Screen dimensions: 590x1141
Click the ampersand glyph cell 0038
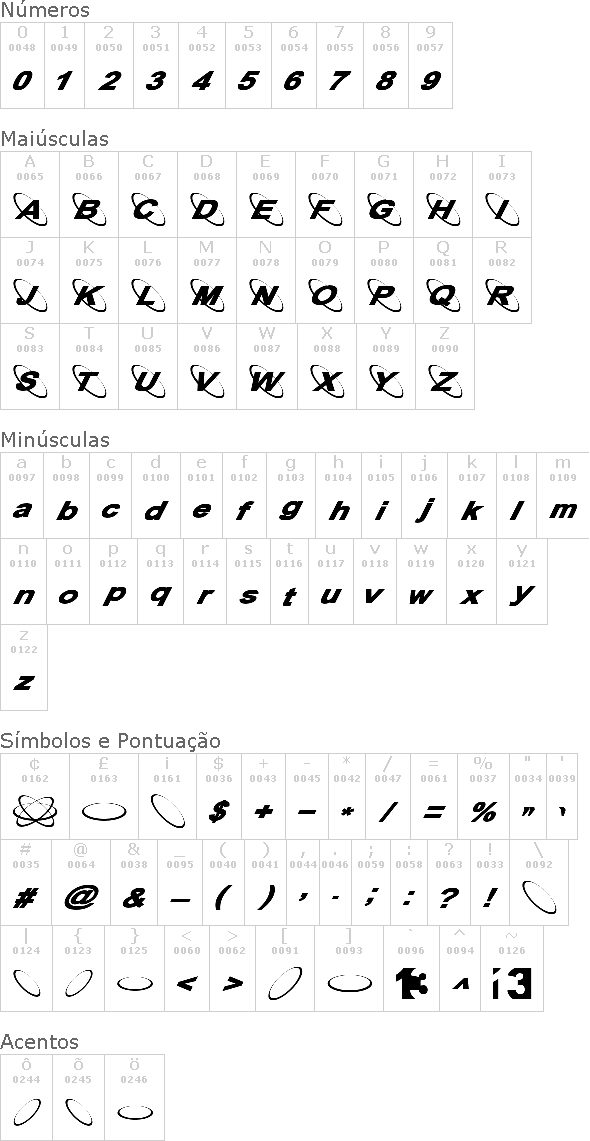click(134, 882)
